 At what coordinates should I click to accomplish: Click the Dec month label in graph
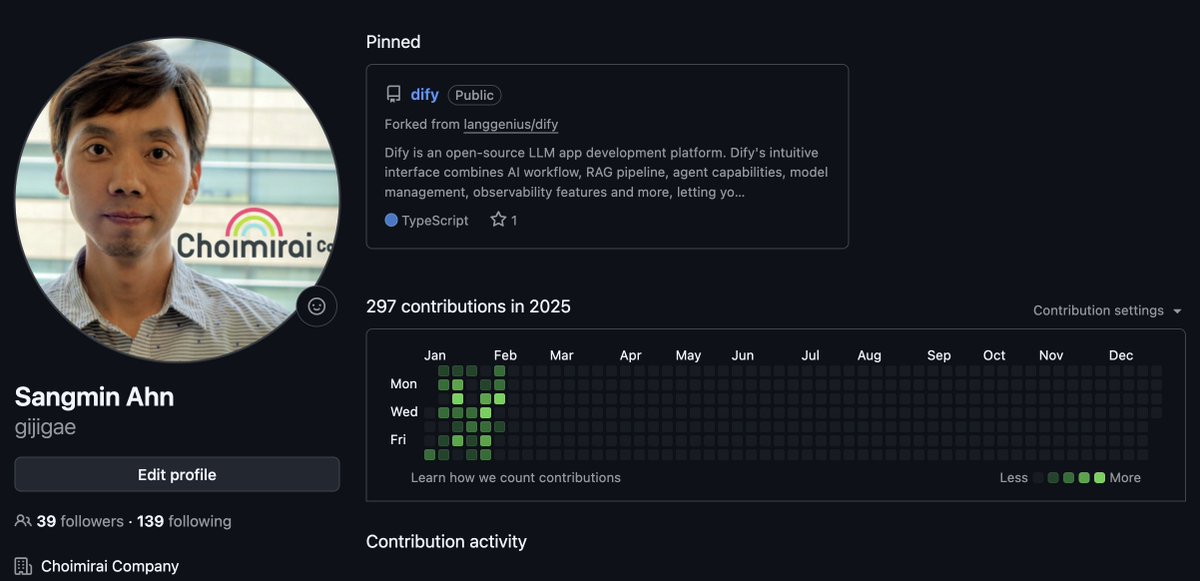click(x=1121, y=355)
